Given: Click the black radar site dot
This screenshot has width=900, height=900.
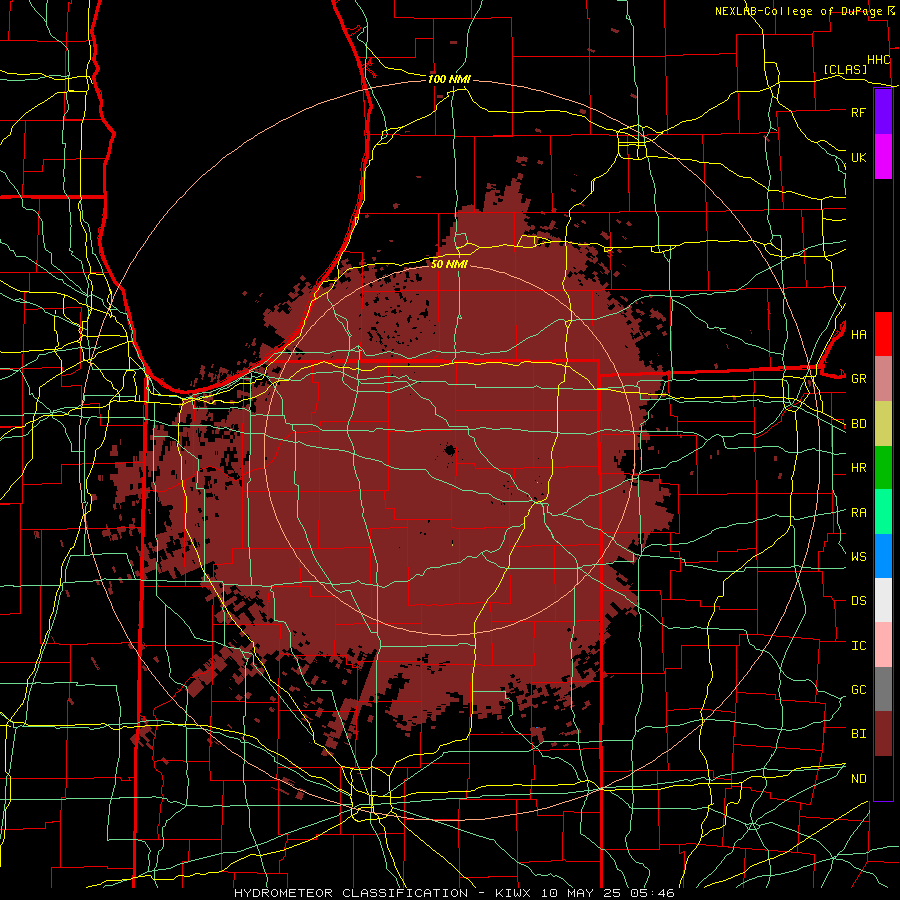Looking at the screenshot, I should [x=450, y=450].
